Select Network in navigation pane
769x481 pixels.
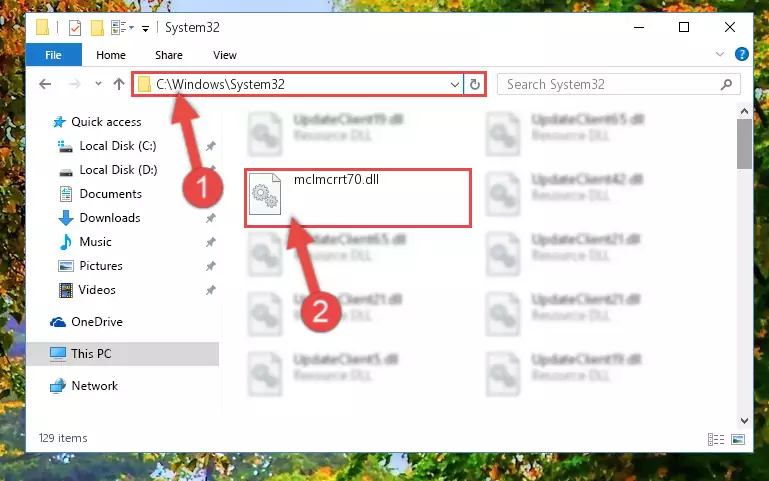[95, 386]
